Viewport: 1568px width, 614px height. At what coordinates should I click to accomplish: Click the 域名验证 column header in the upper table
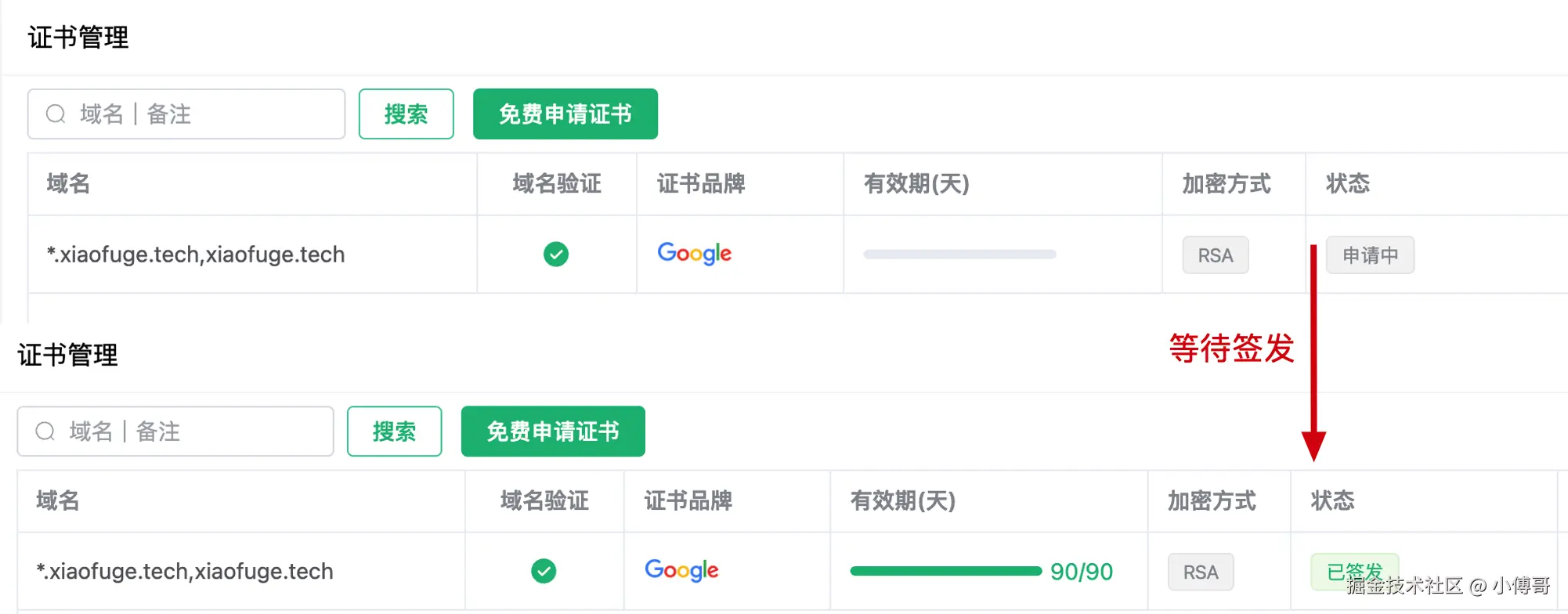tap(557, 184)
